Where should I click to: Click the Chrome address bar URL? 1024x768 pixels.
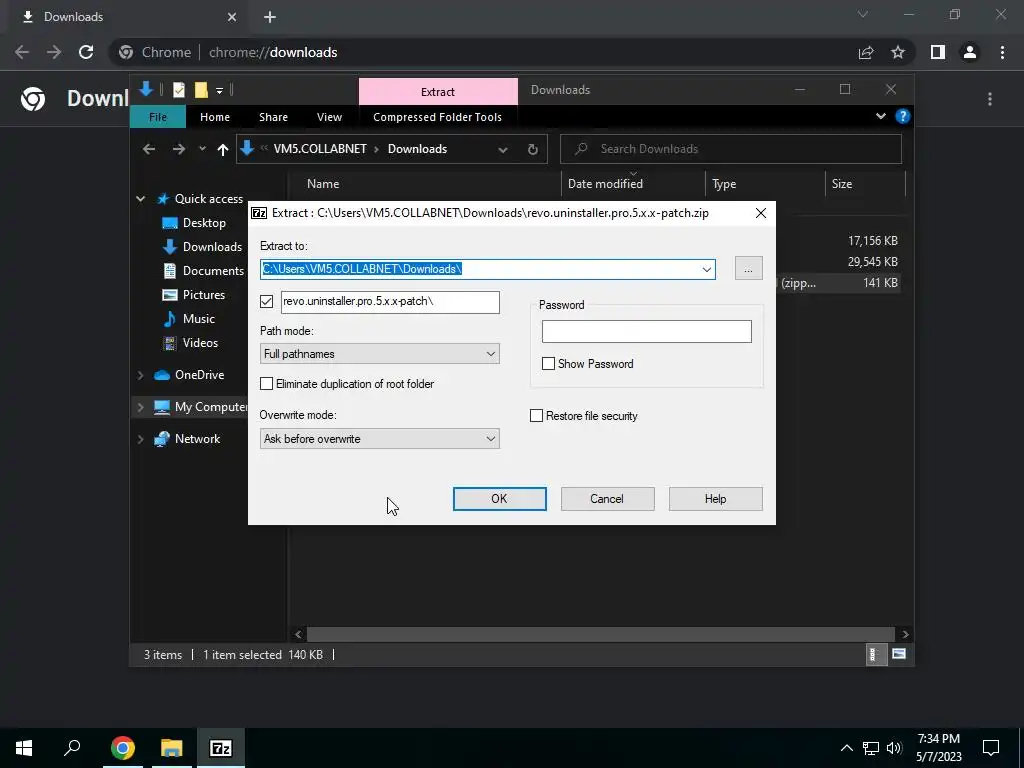(x=273, y=52)
